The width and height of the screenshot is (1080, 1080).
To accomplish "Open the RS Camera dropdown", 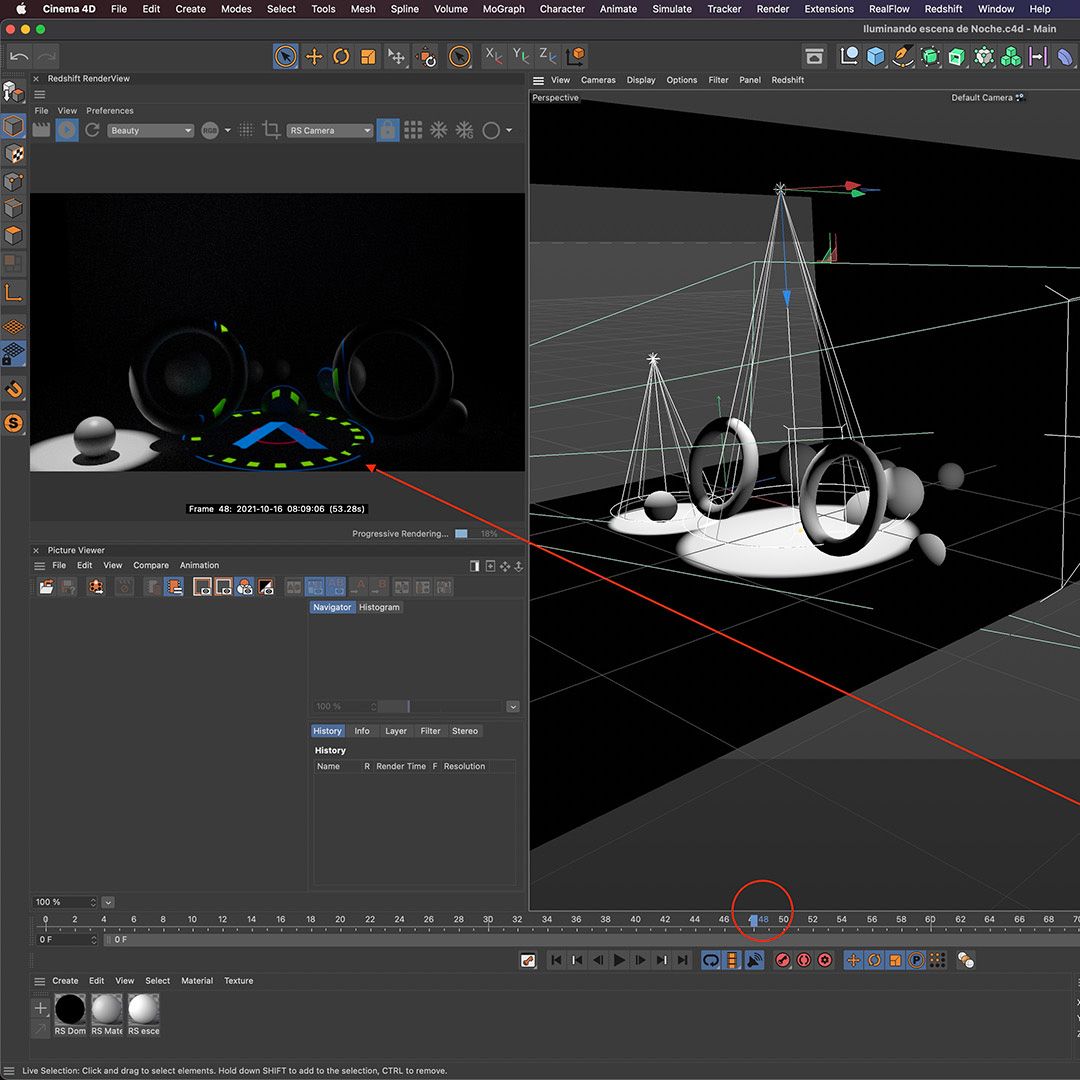I will (330, 130).
